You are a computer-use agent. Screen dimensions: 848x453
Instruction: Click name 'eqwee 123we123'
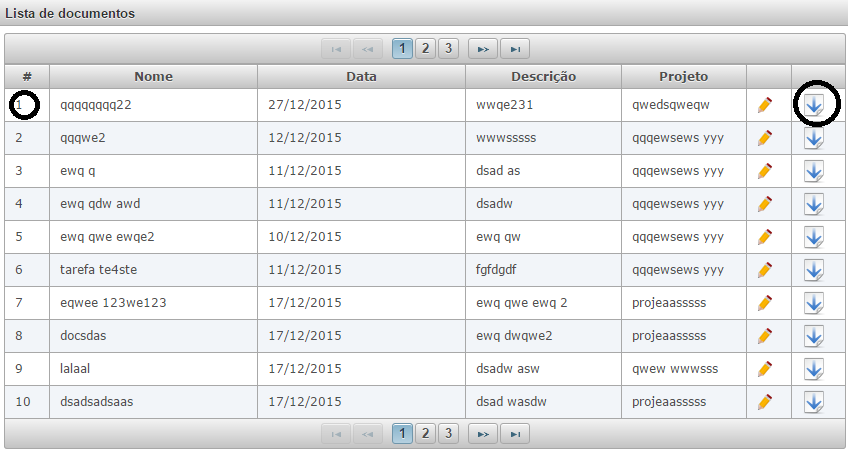113,303
